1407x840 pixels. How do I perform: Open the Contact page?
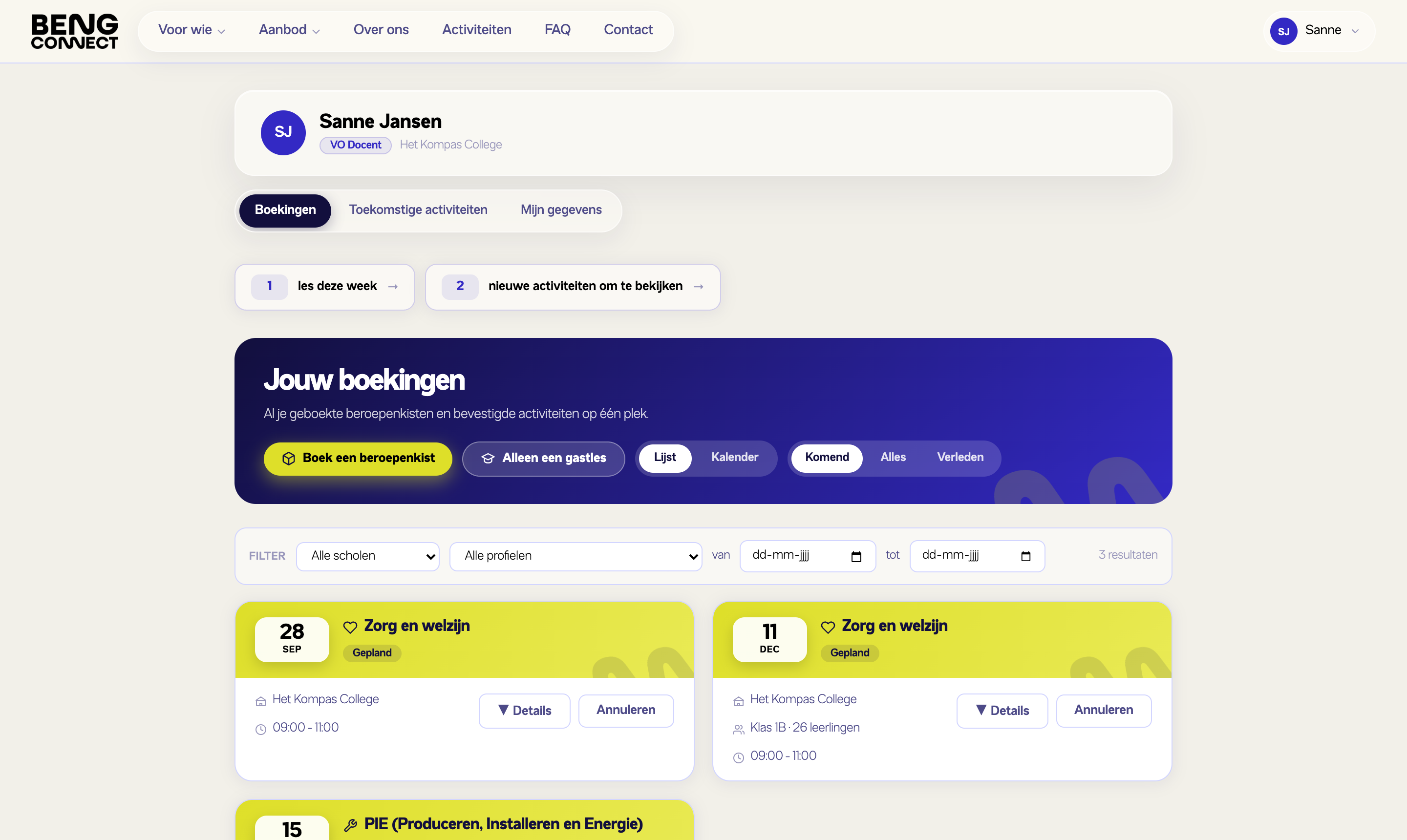coord(628,30)
